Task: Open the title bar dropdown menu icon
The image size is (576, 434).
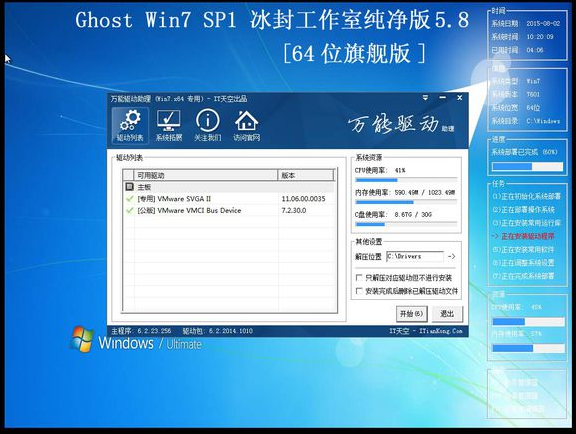Action: click(425, 98)
